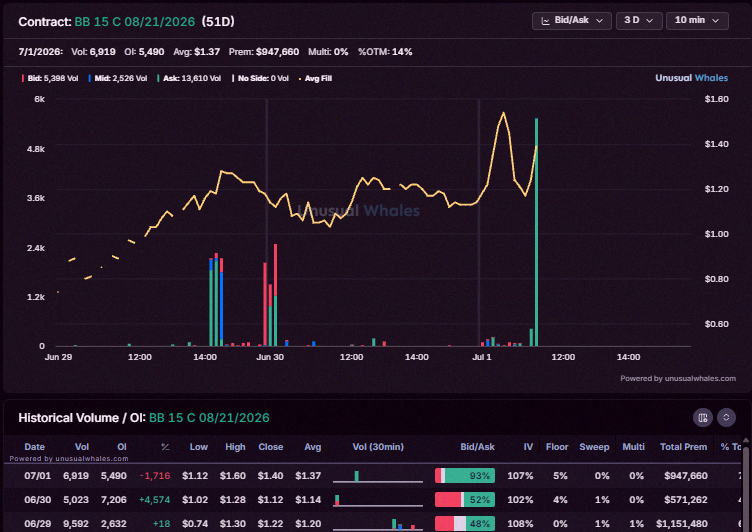Click the 48% Bid/Ask bar in 06/29 row
Viewport: 752px width, 532px height.
coord(465,523)
